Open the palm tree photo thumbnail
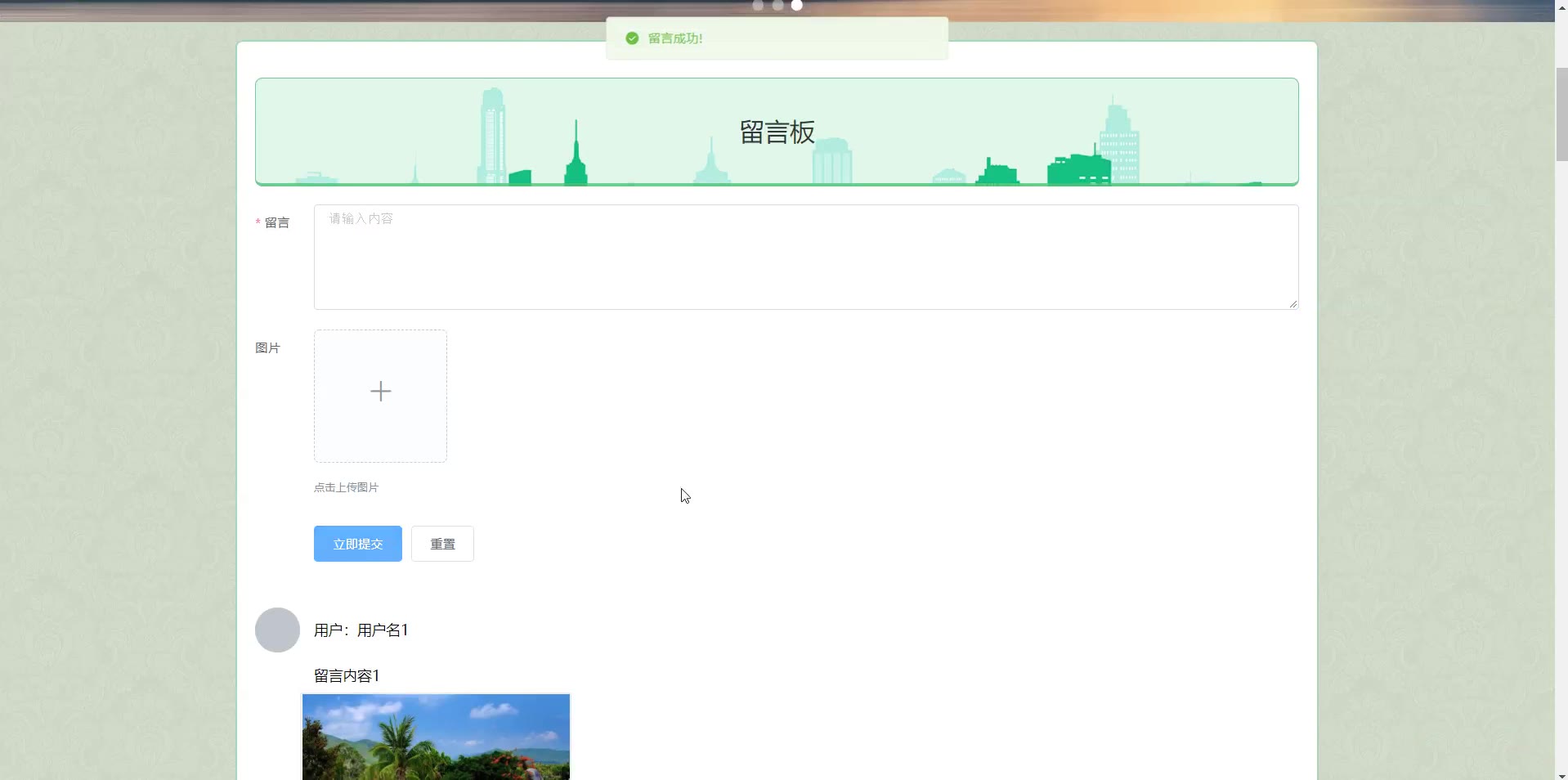Screen dimensions: 1568x780 point(436,737)
